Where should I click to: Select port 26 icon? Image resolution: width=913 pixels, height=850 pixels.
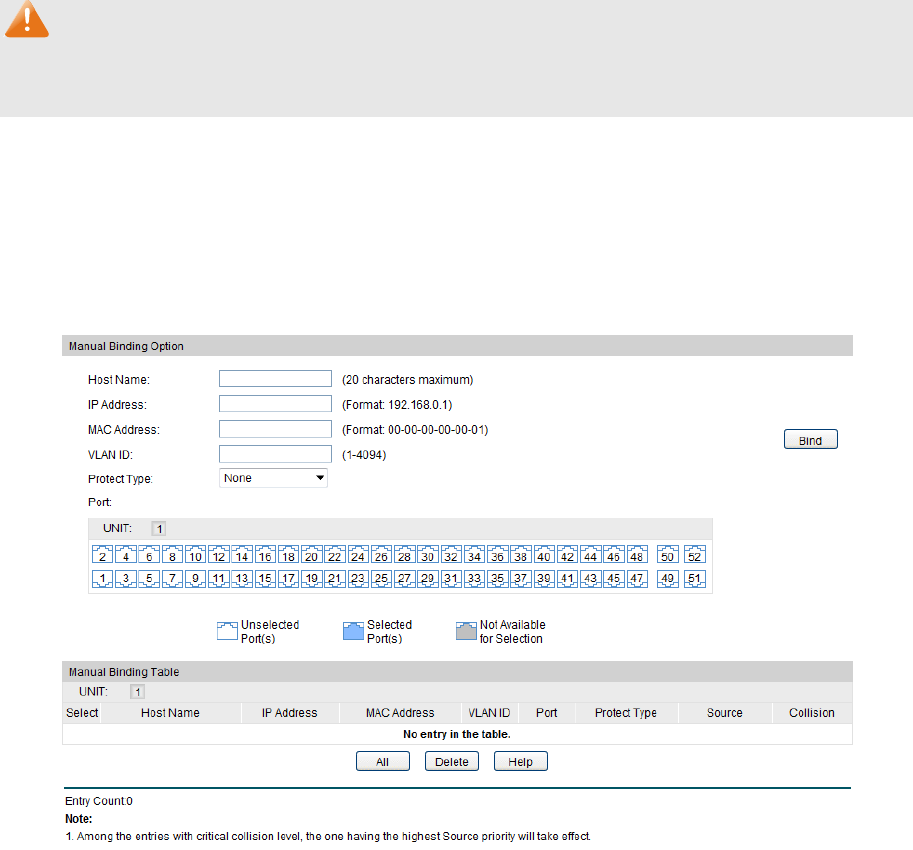381,555
